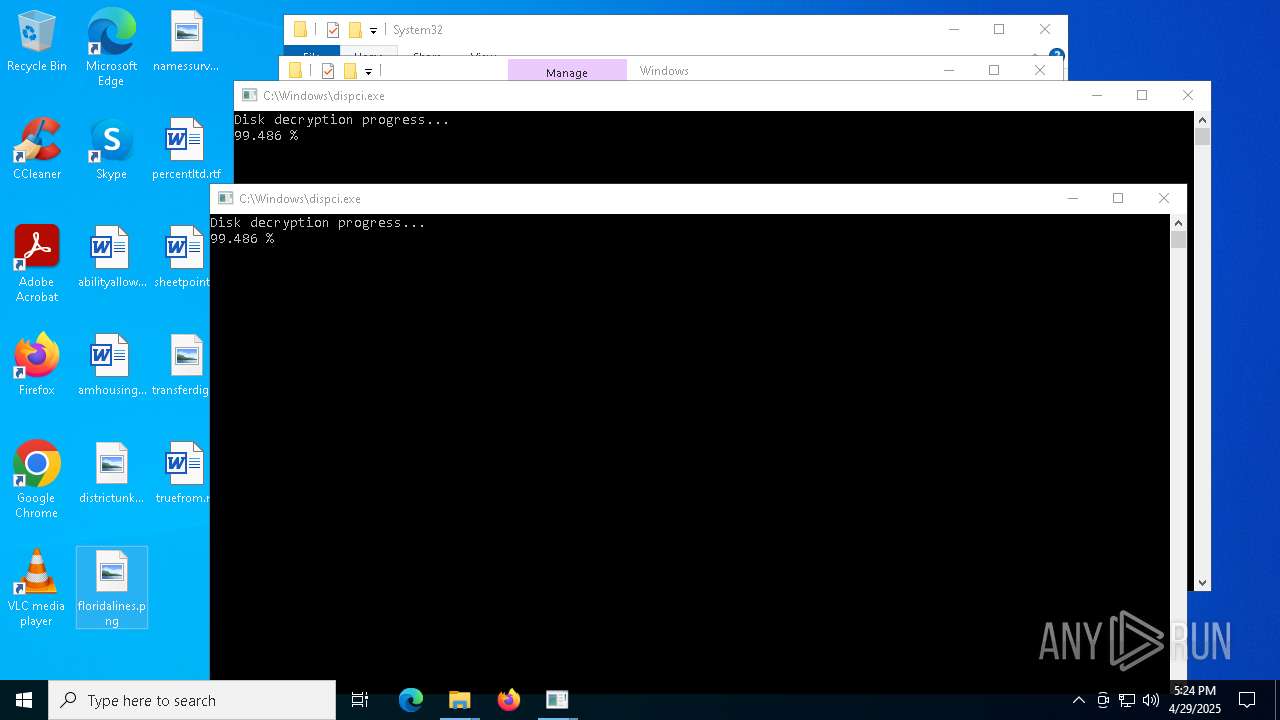Open the Windows Start menu
Screen dimensions: 1280x720
point(24,700)
